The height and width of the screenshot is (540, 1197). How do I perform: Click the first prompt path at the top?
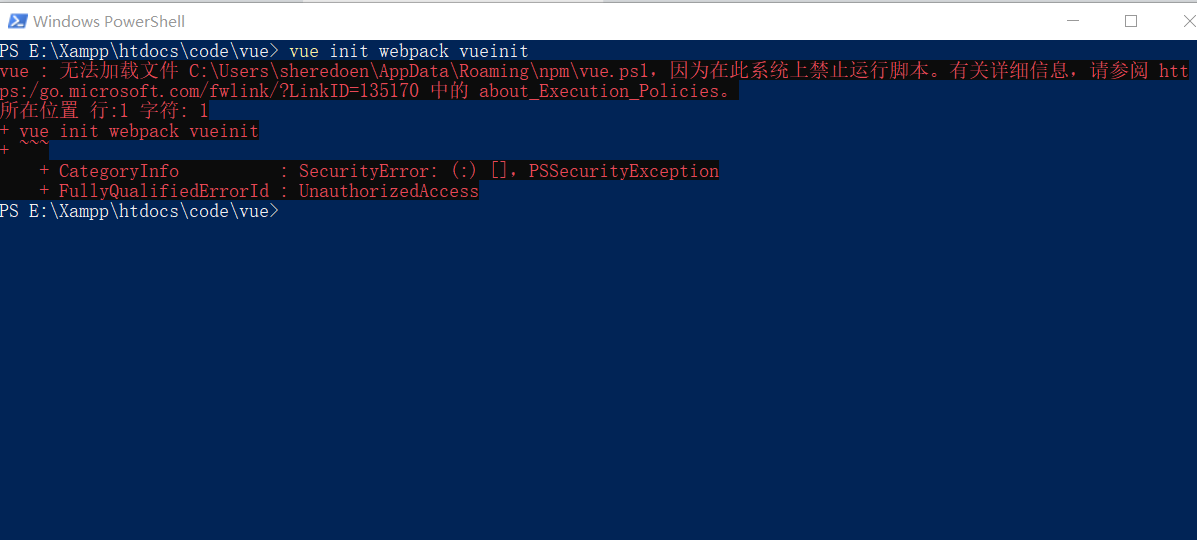(140, 51)
